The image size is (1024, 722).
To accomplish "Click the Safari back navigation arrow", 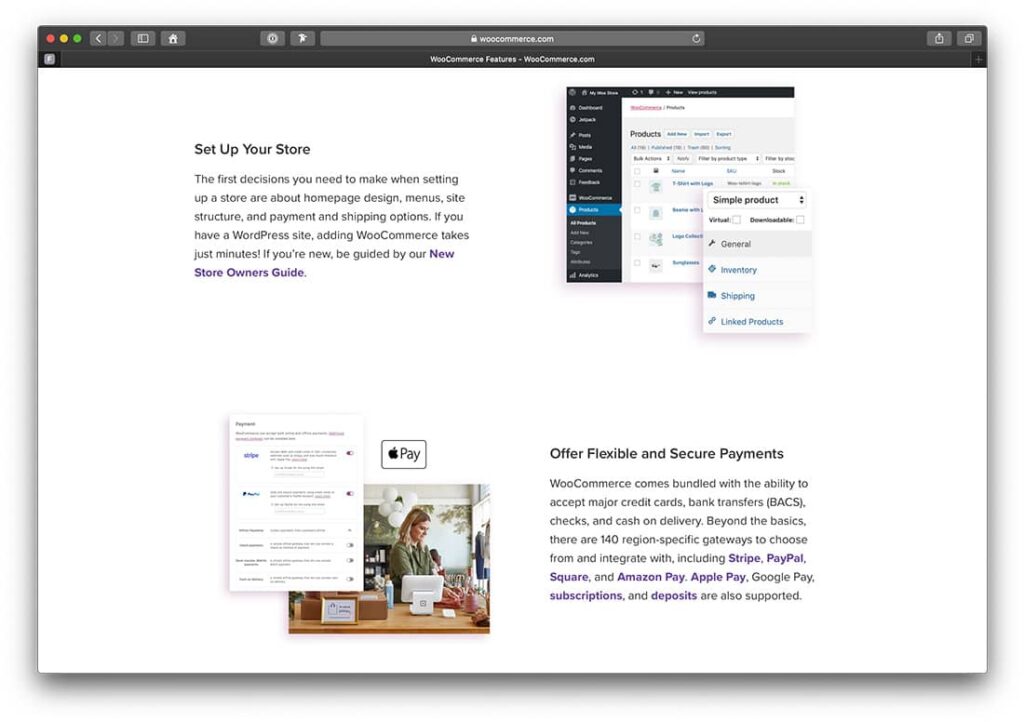I will [98, 39].
